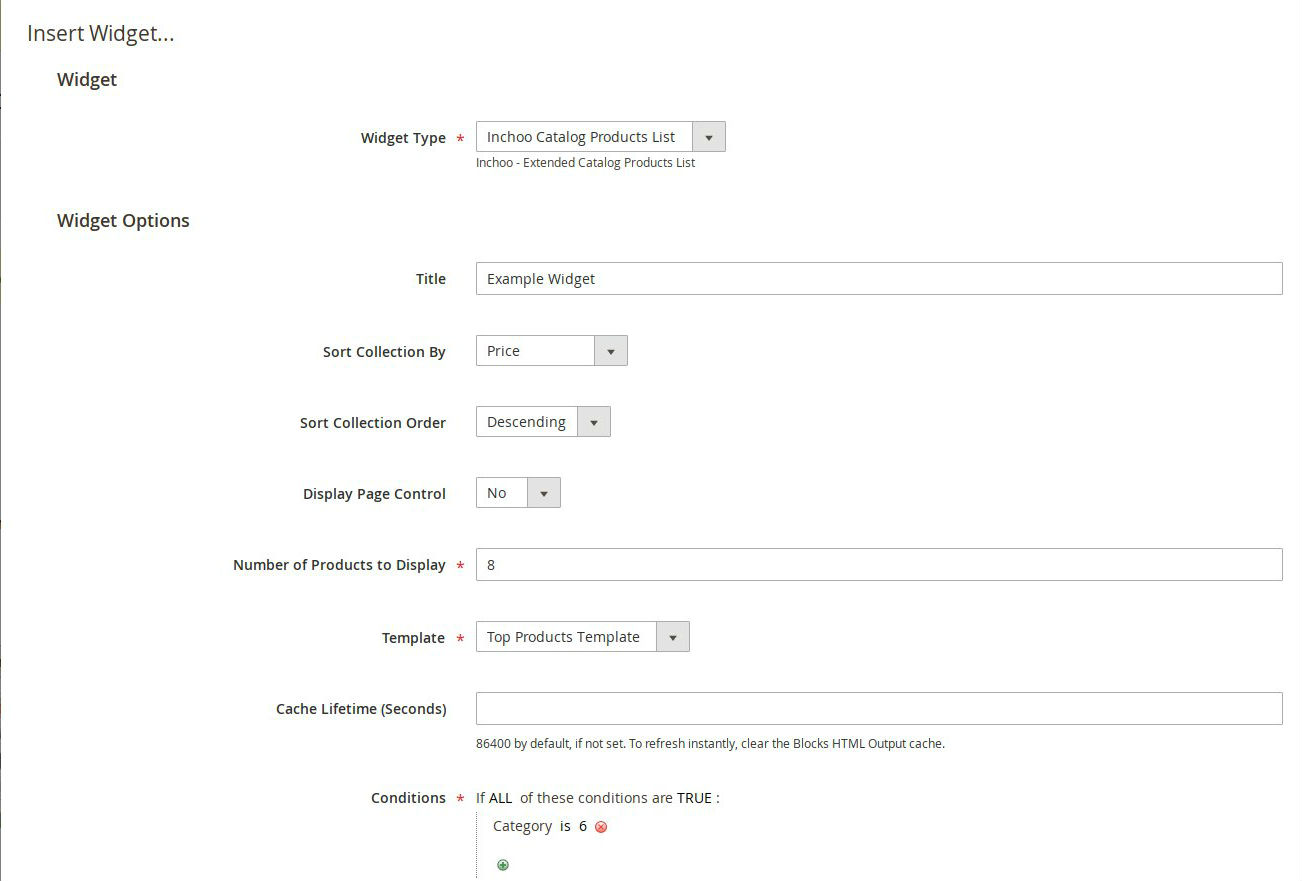Viewport: 1302px width, 881px height.
Task: Select the Widget section heading
Action: [87, 80]
